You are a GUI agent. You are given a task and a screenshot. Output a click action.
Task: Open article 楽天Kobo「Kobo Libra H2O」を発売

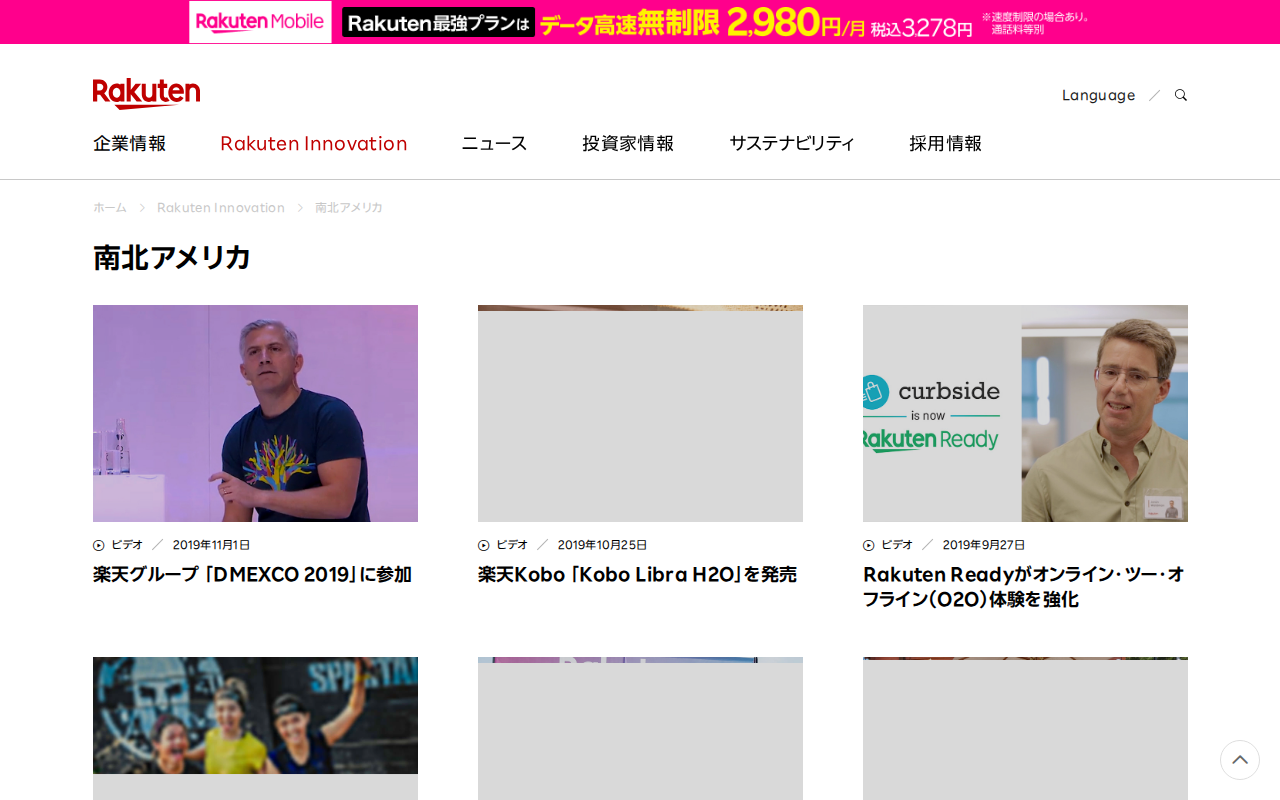(638, 575)
